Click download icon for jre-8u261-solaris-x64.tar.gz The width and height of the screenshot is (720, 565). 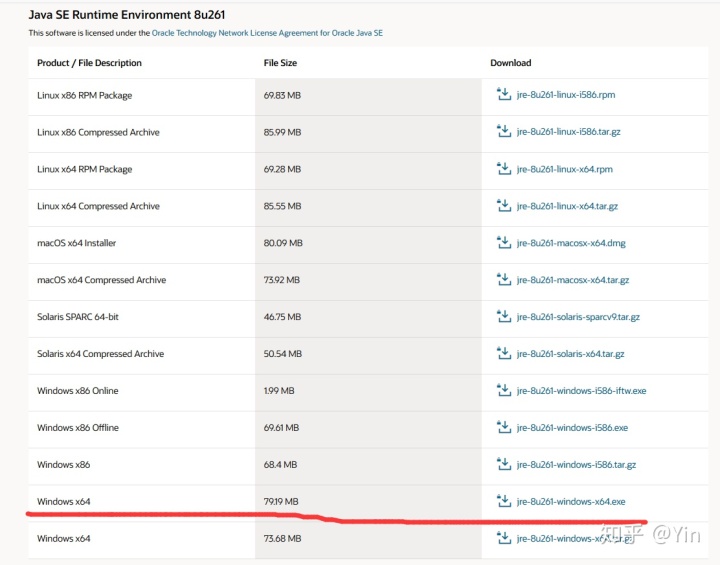point(504,353)
